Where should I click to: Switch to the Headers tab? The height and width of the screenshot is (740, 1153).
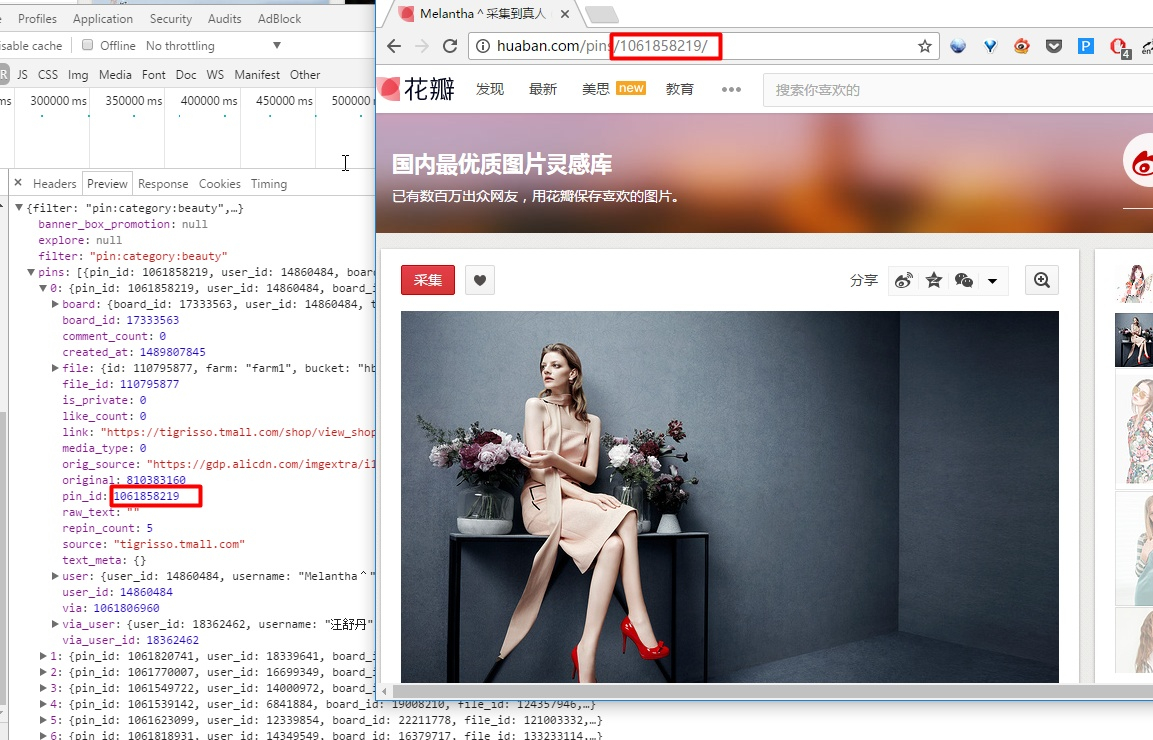coord(54,184)
